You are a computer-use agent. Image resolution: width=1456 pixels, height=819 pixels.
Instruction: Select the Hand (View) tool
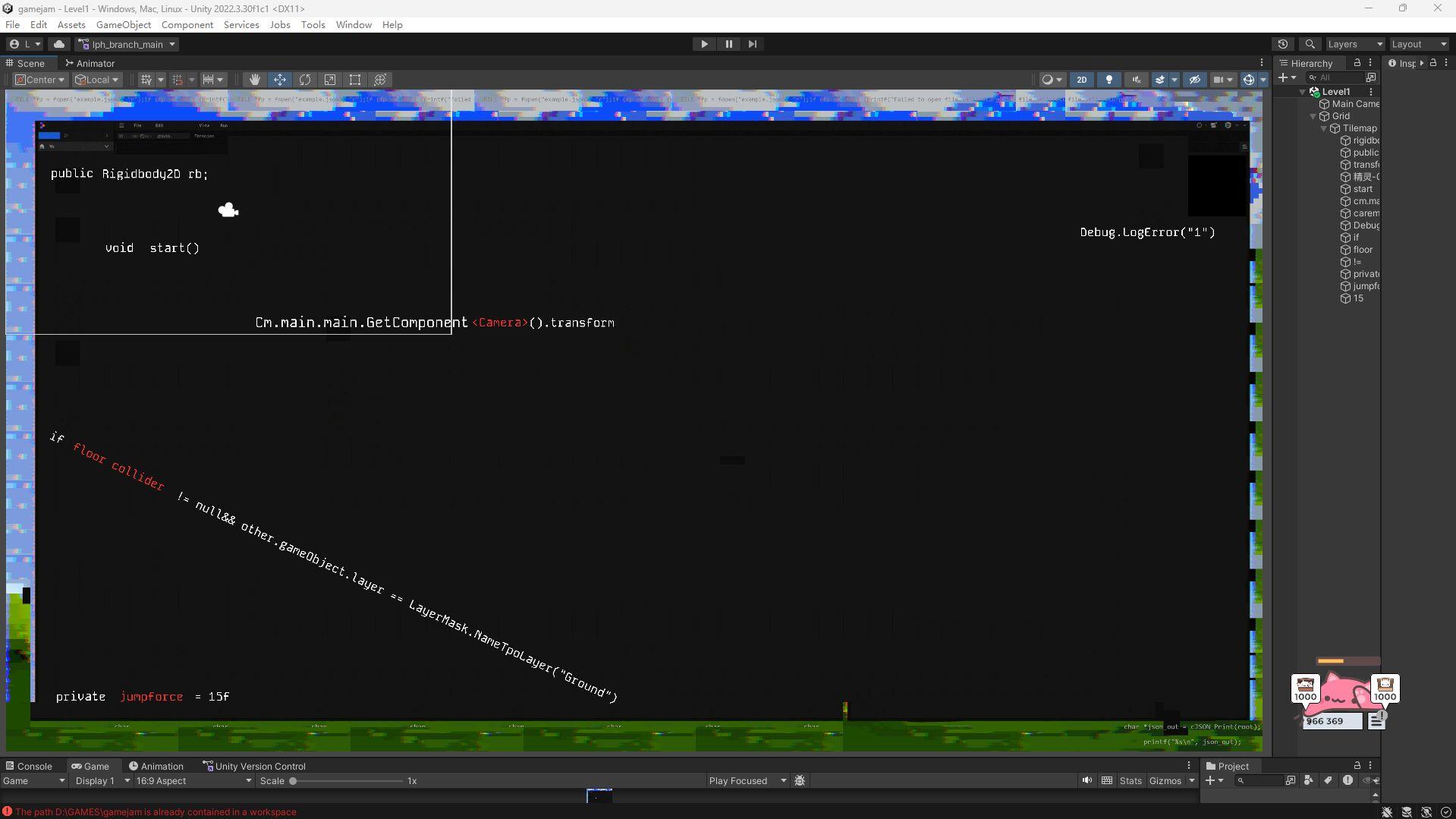(x=255, y=80)
